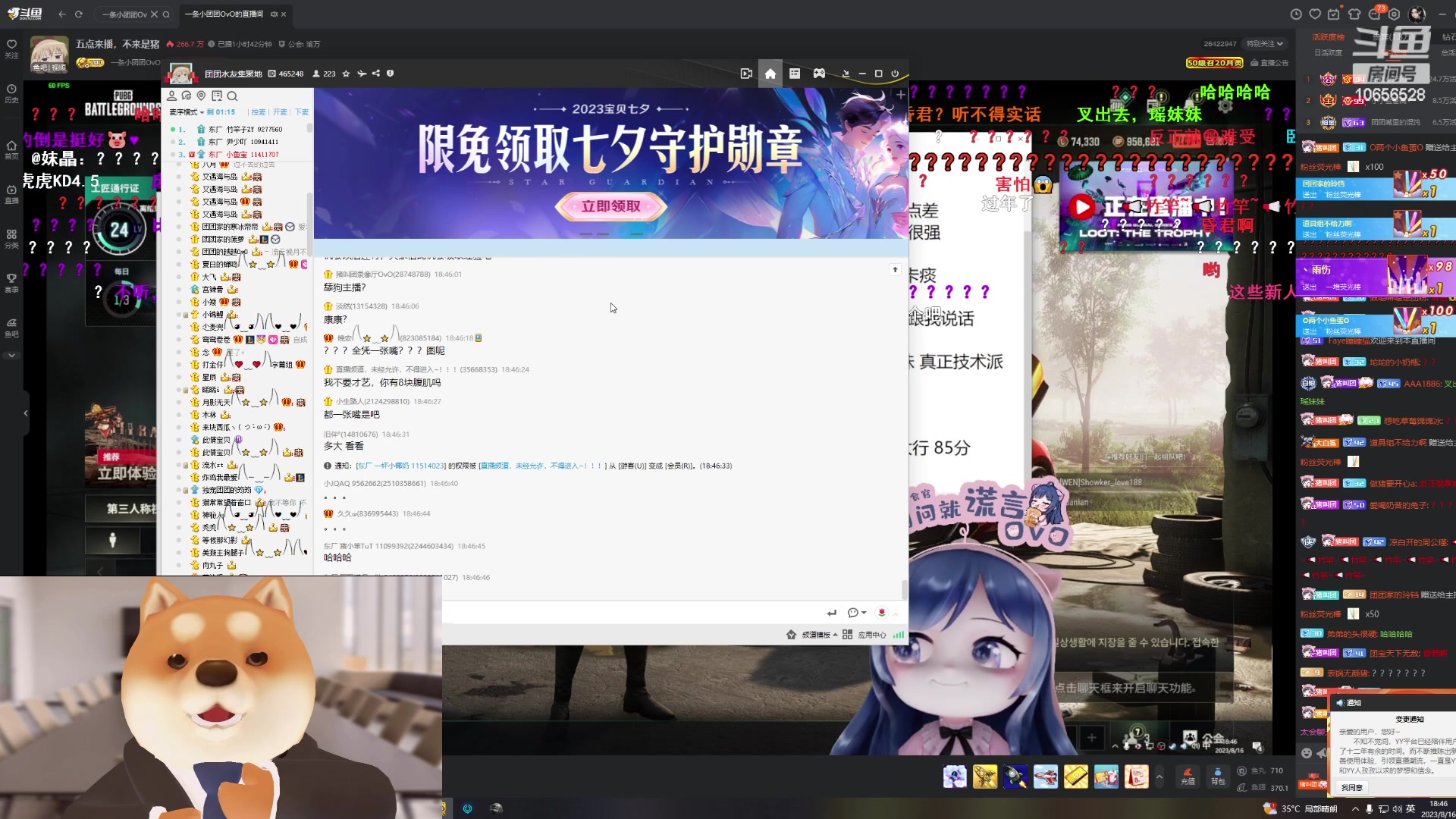Search users with YY magnifier icon
1456x819 pixels.
click(232, 96)
